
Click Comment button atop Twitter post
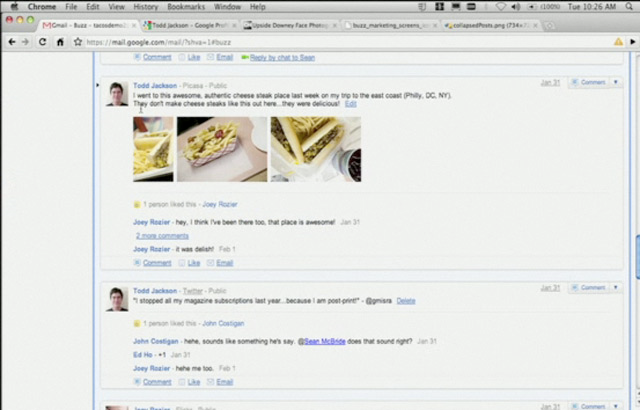589,288
